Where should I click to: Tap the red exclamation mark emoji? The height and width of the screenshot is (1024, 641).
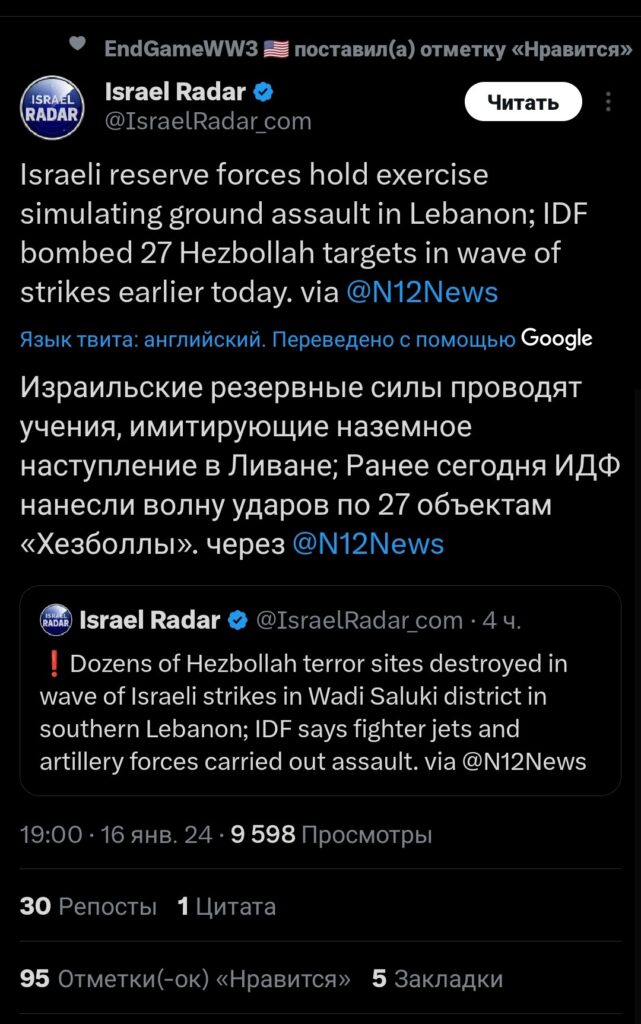point(54,664)
